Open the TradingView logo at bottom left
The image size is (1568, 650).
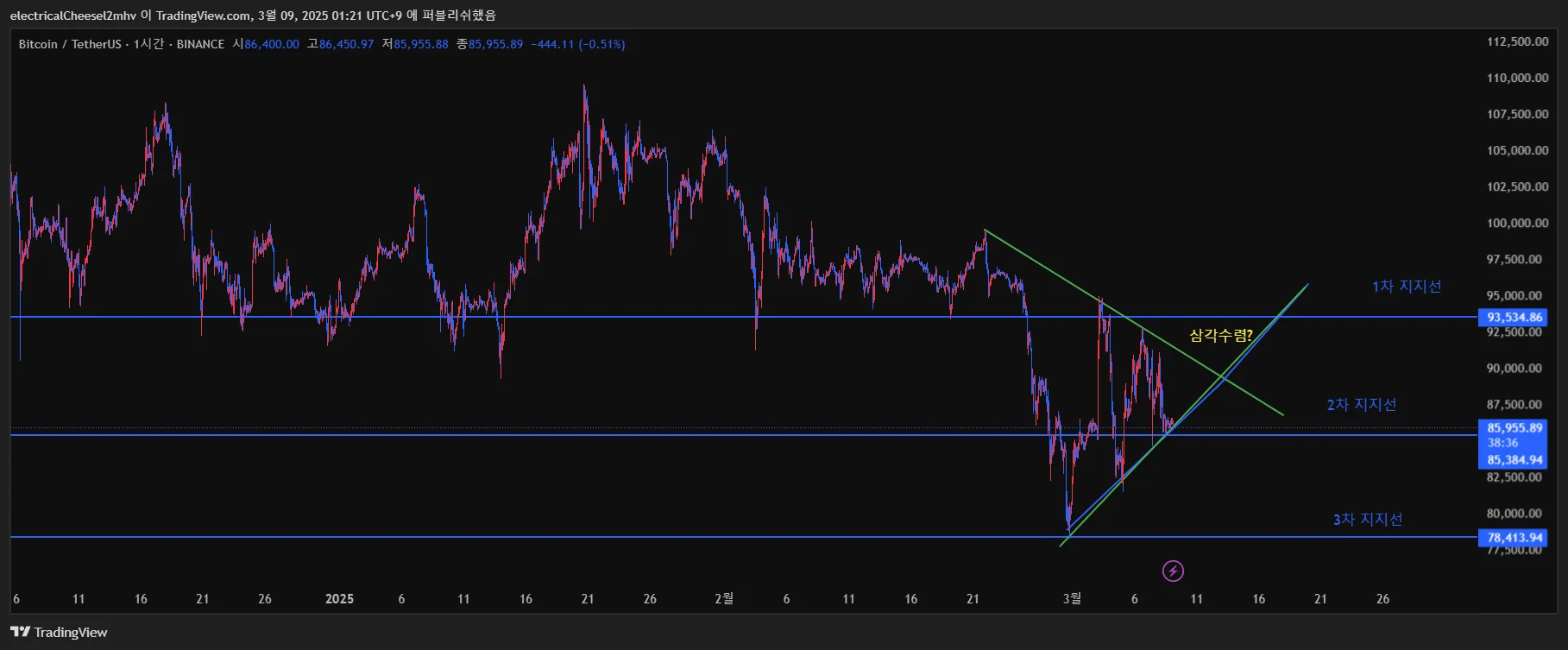click(x=59, y=632)
